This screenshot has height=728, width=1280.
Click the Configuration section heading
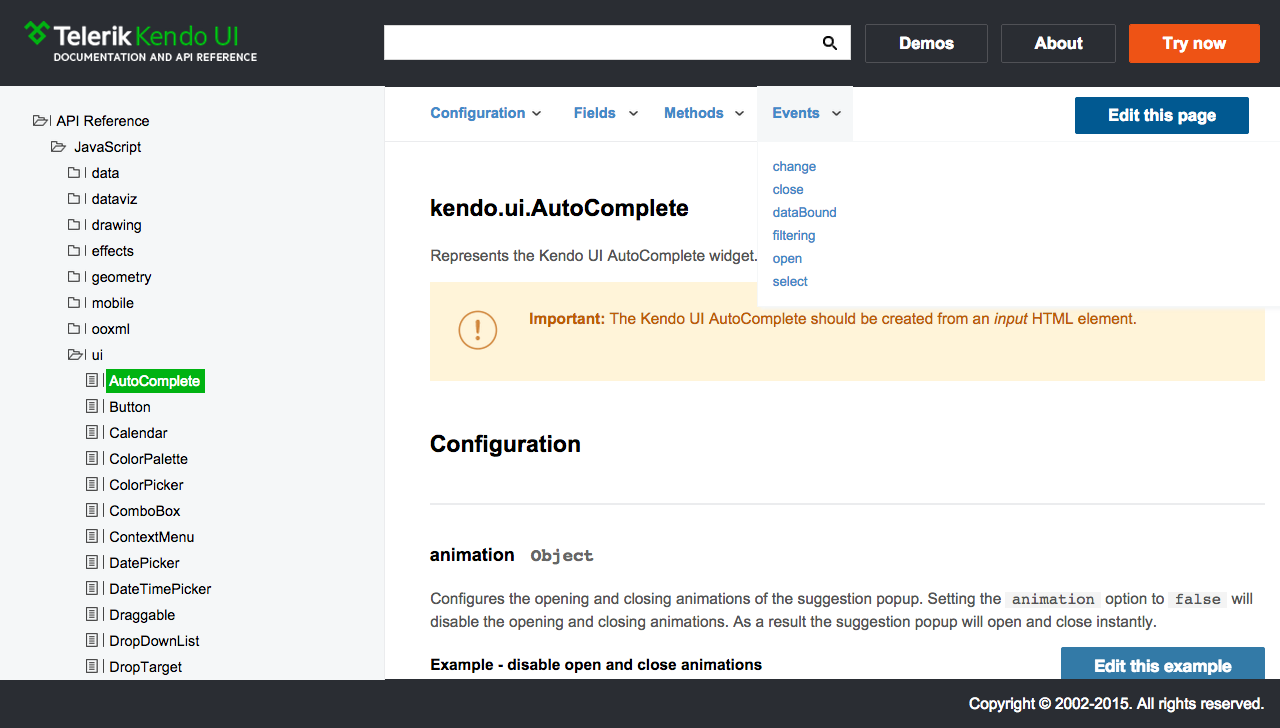pos(505,444)
